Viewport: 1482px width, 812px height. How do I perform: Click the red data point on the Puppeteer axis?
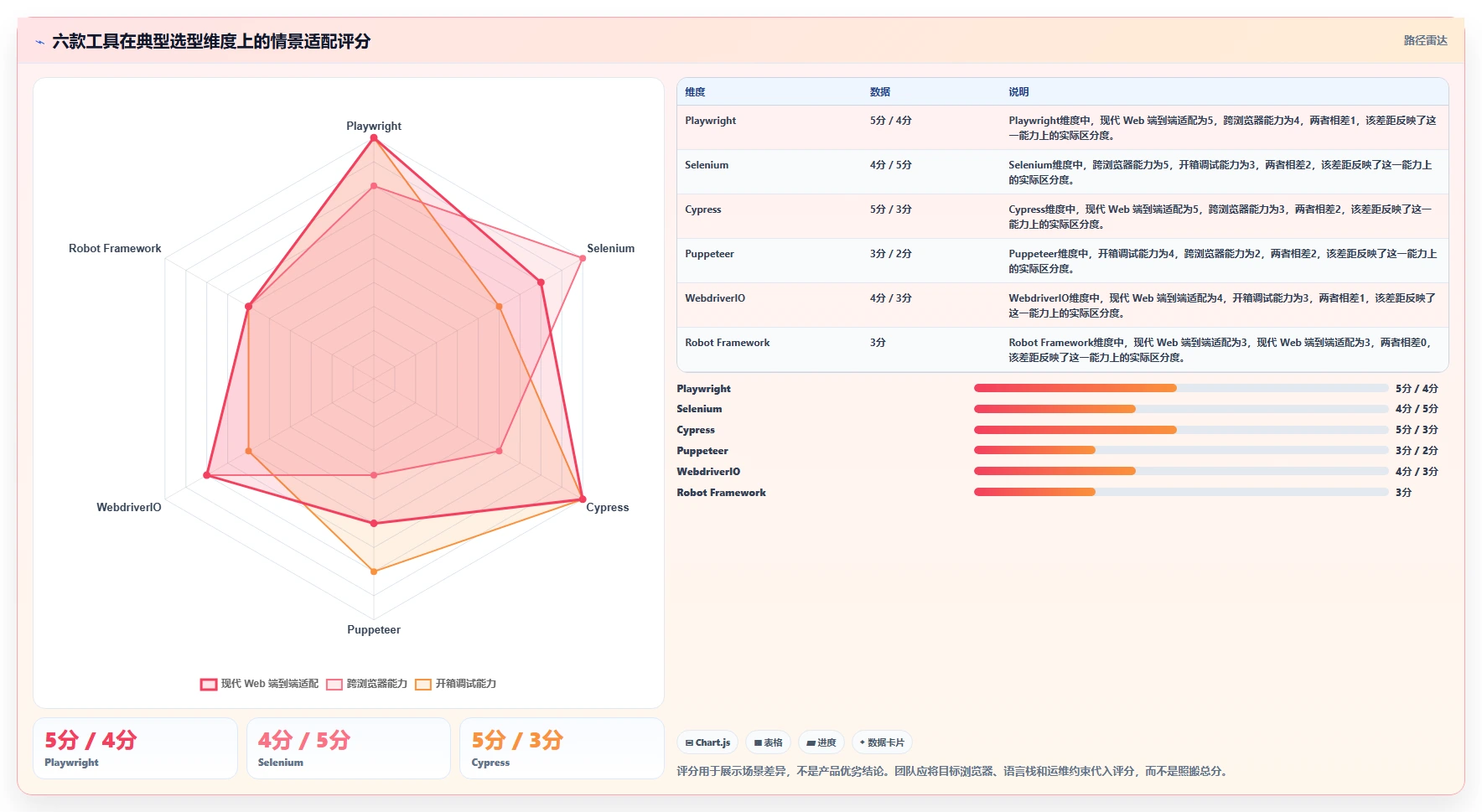tap(374, 523)
